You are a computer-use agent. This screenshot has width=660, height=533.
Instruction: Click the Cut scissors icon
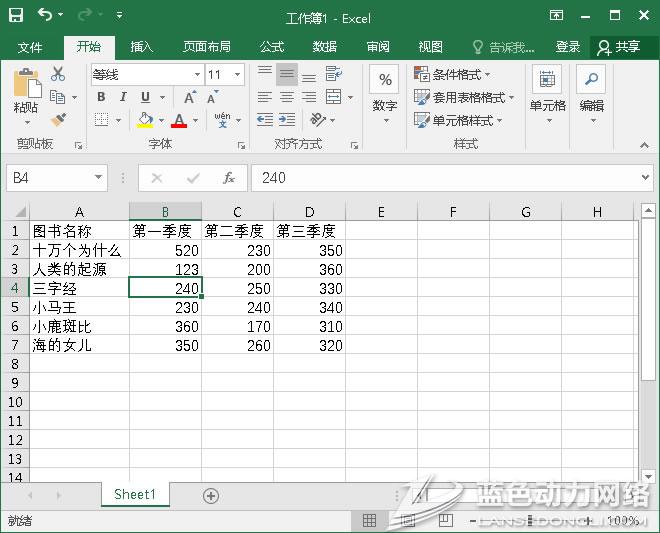58,74
